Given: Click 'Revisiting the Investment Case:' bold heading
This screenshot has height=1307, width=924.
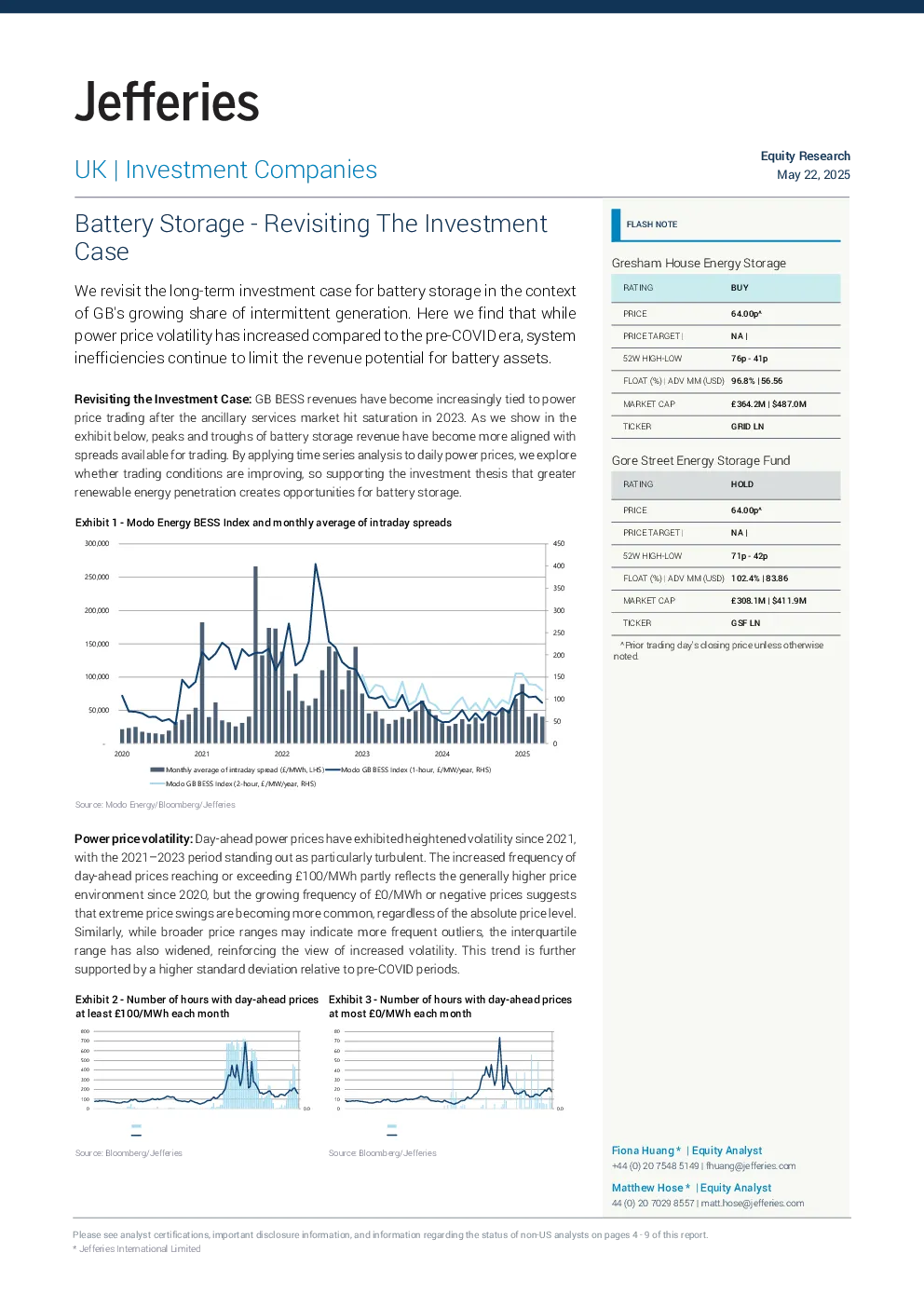Looking at the screenshot, I should click(163, 399).
